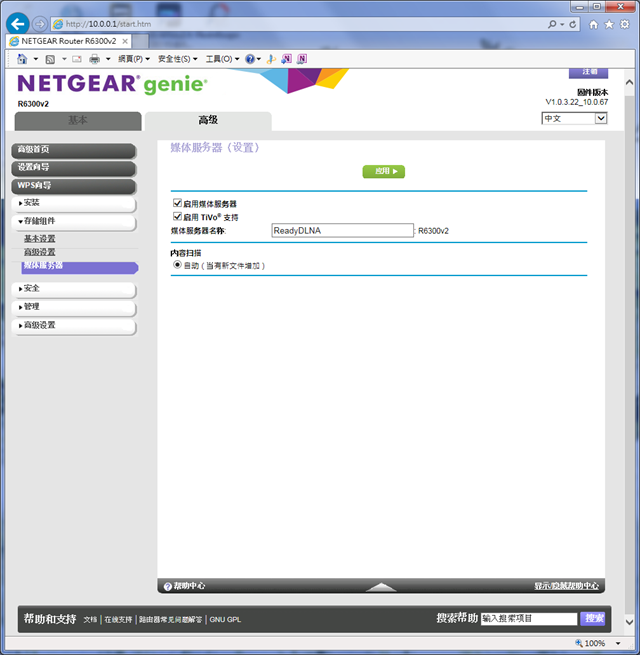Image resolution: width=640 pixels, height=655 pixels.
Task: Click the OneNote Send icon
Action: 287,59
